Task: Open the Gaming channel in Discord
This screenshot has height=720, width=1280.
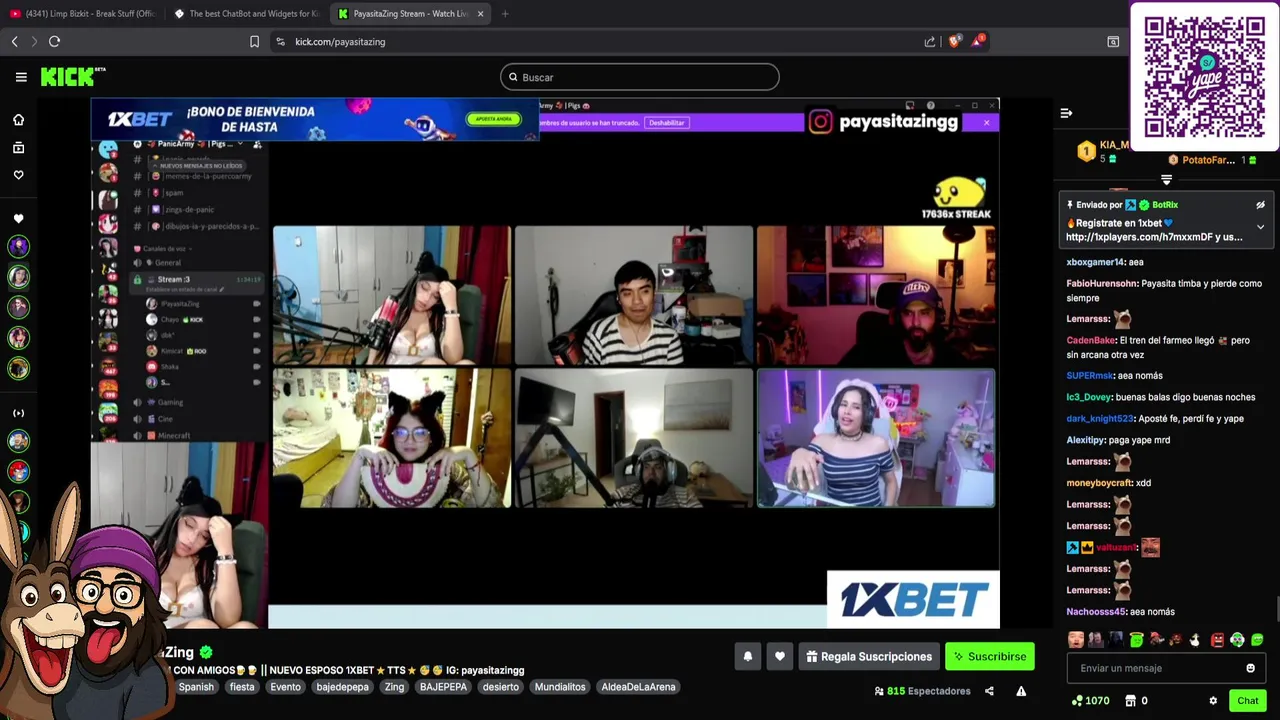Action: click(x=169, y=402)
